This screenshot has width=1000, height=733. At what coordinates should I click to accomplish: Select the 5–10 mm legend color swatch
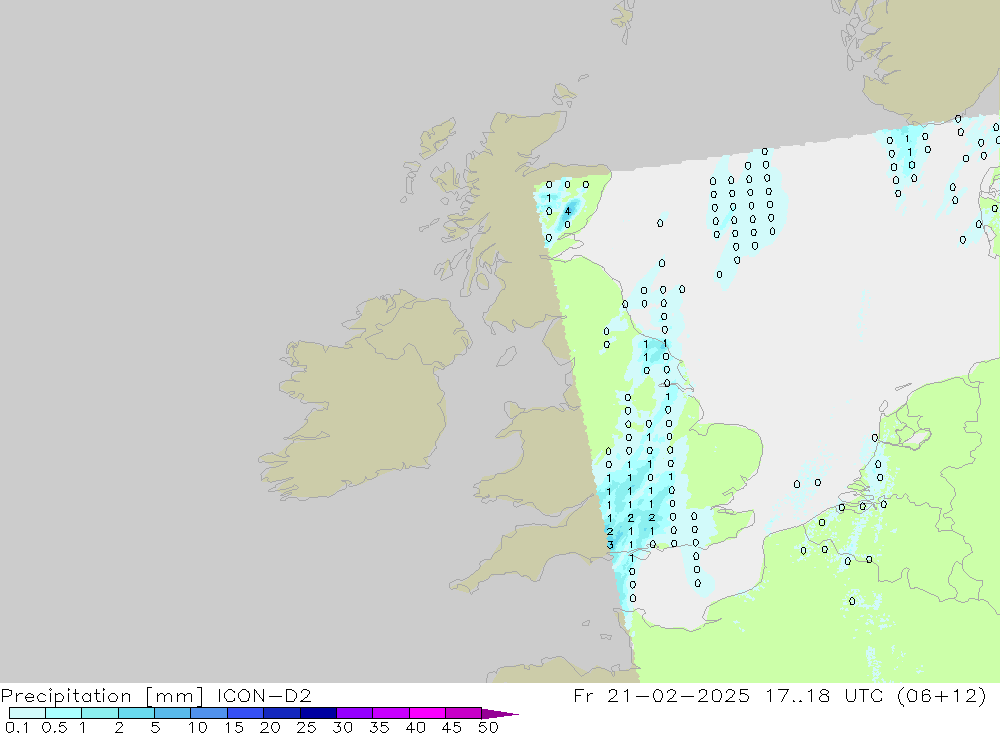point(172,713)
